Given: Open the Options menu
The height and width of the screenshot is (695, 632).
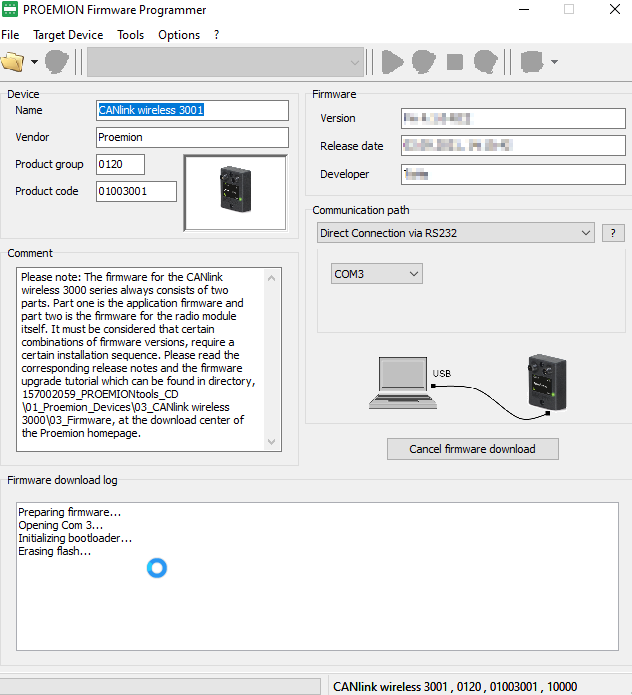Looking at the screenshot, I should [179, 35].
